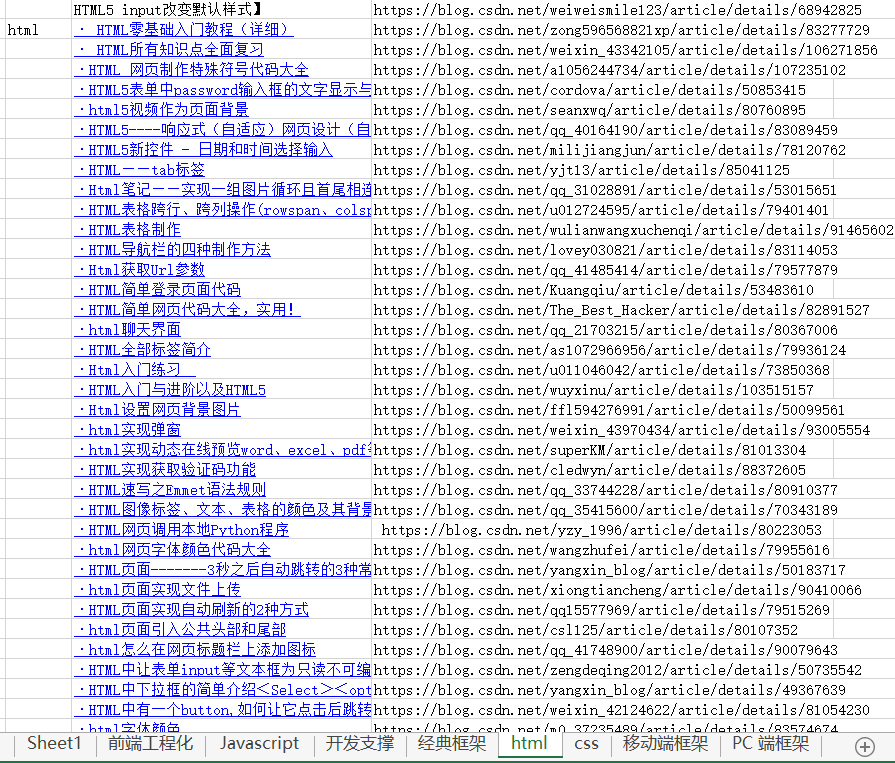Viewport: 895px width, 763px height.
Task: Select URL cell ending weixin_43342105/article/details/106271856
Action: [x=625, y=50]
